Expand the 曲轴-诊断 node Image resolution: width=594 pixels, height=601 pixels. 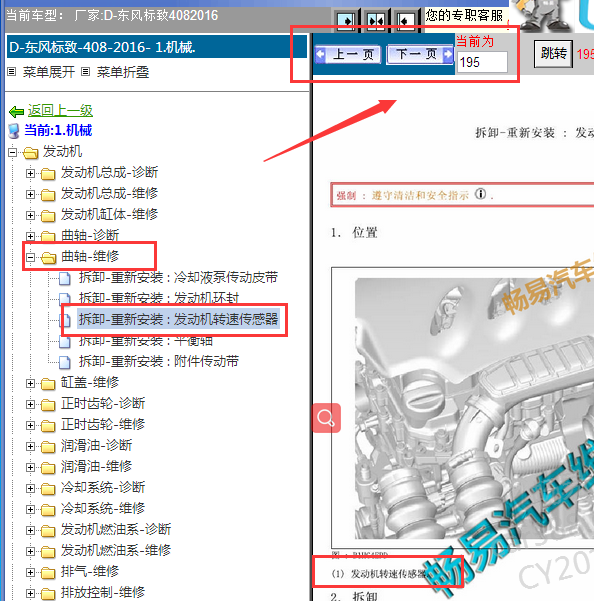30,236
